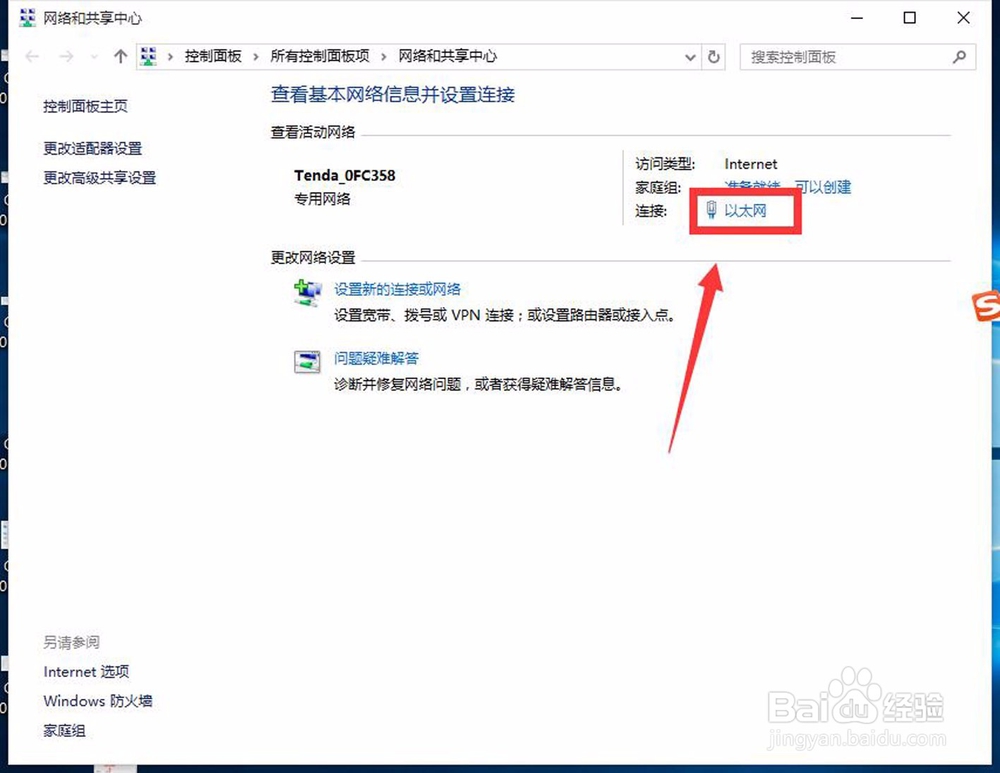Navigate to 控制面板 via the breadcrumb

click(x=213, y=57)
